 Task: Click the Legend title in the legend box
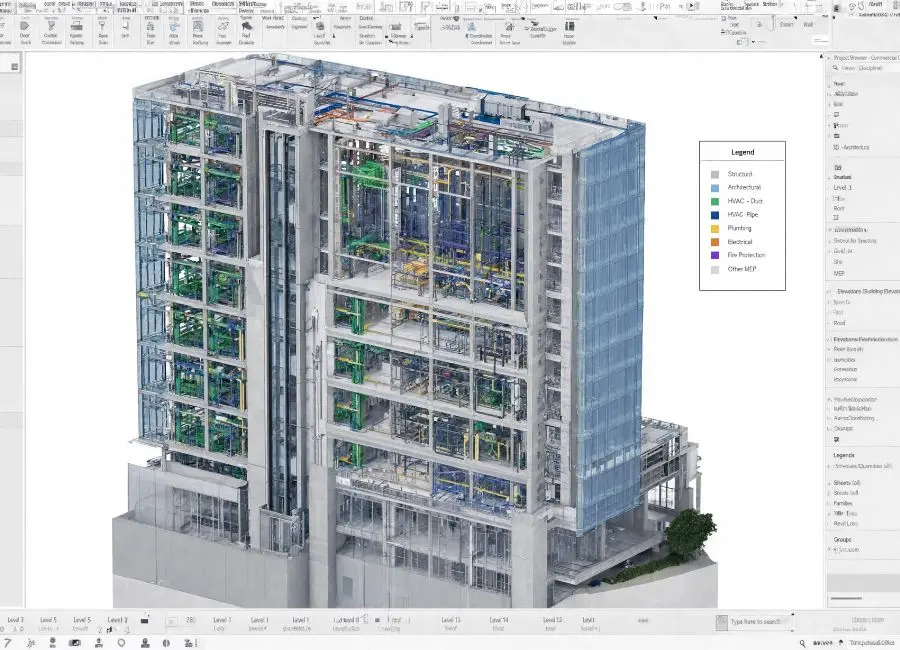tap(742, 152)
